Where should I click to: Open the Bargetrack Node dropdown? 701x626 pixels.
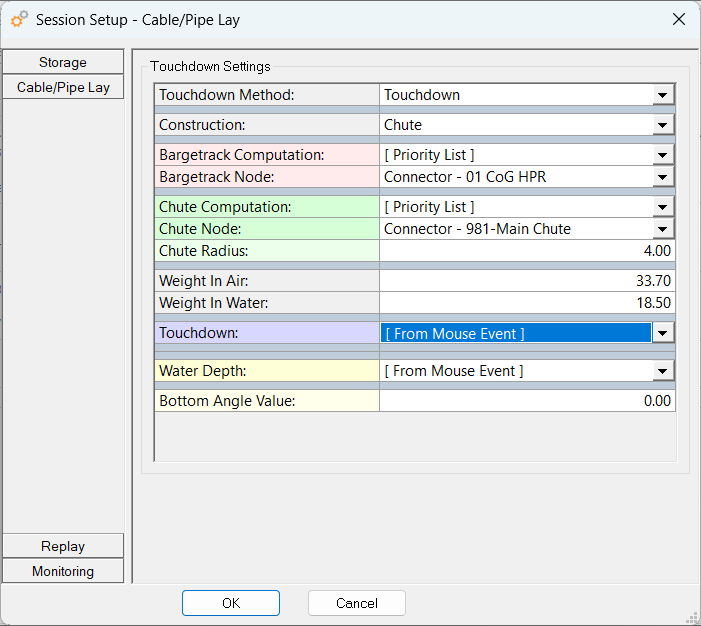click(x=662, y=177)
